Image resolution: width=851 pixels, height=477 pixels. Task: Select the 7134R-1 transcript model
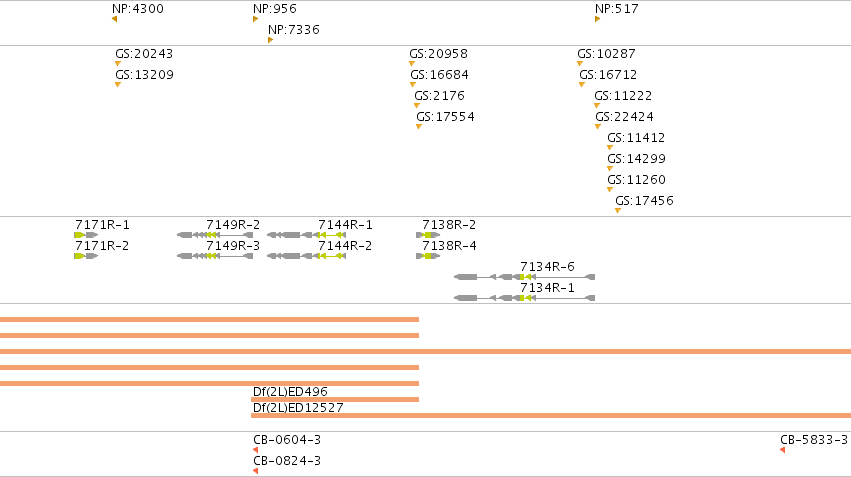pyautogui.click(x=524, y=298)
